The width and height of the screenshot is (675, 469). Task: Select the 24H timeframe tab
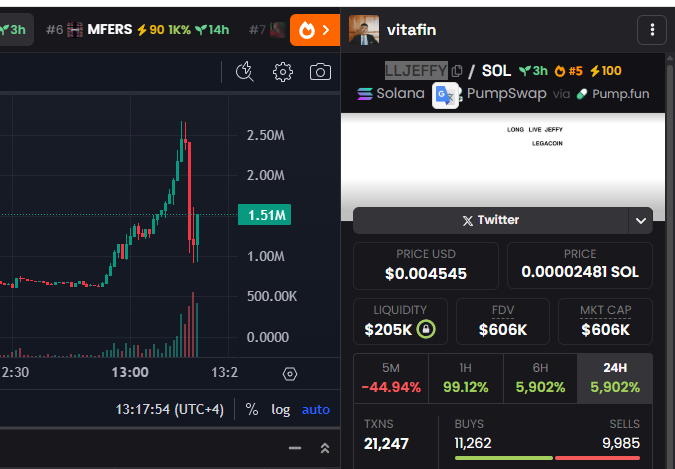point(615,378)
